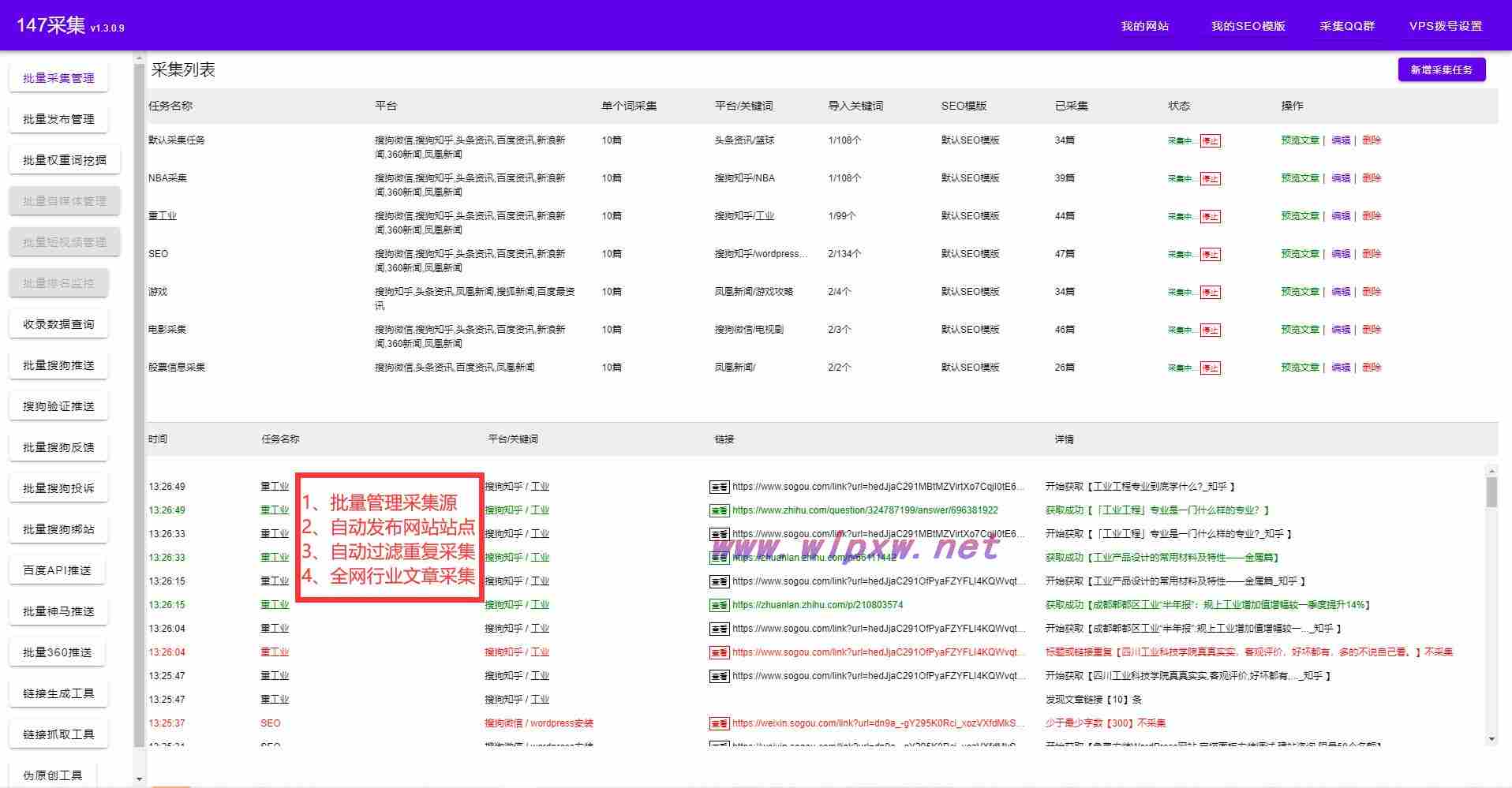Open the red weixin.sogou.com link
1512x788 pixels.
tap(878, 723)
